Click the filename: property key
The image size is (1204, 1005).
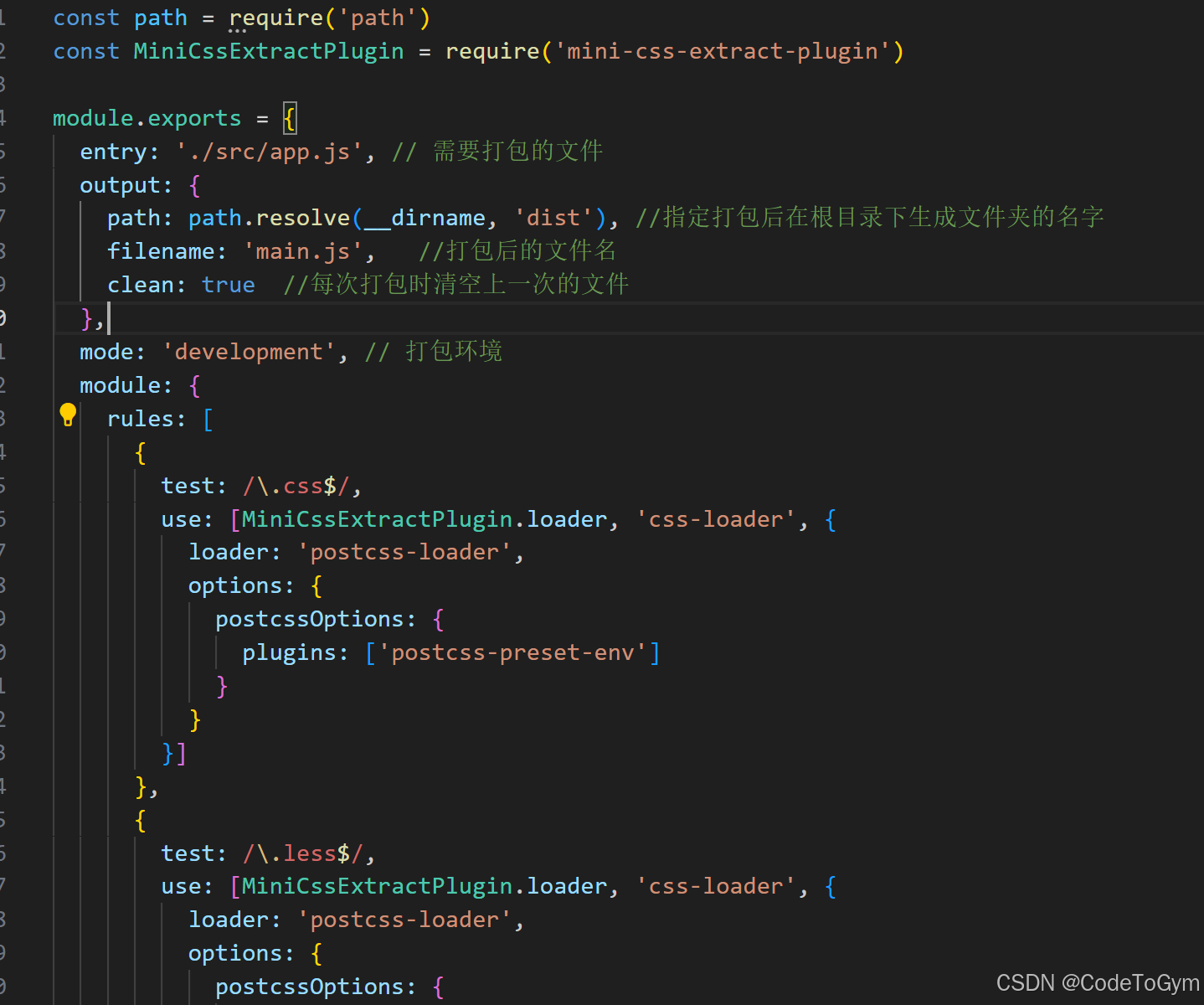[x=167, y=251]
